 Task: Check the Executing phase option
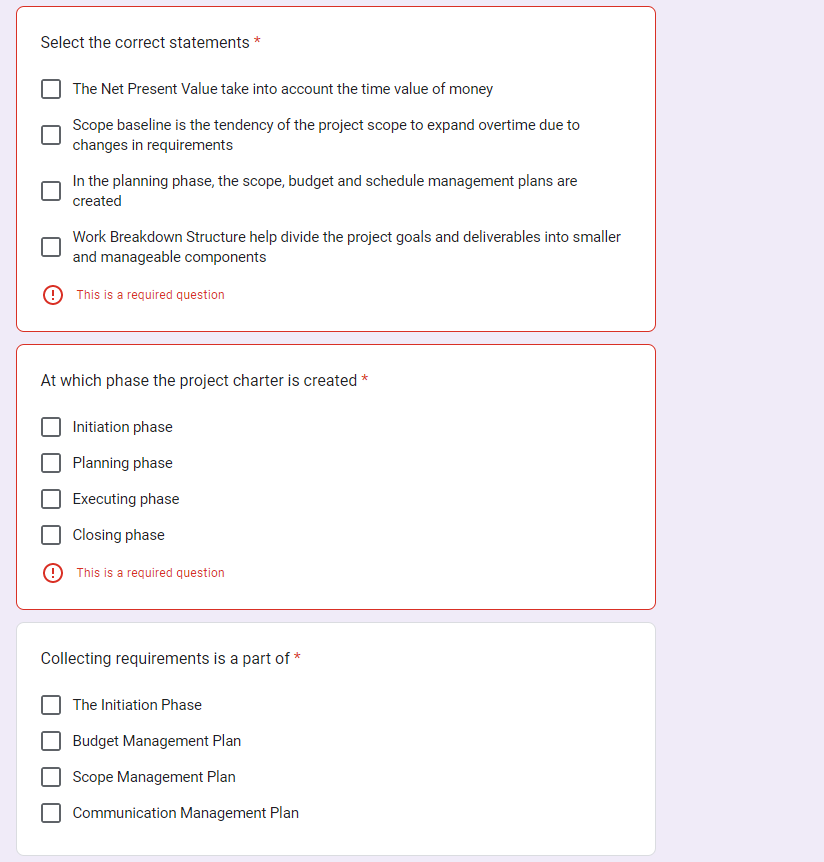tap(51, 499)
